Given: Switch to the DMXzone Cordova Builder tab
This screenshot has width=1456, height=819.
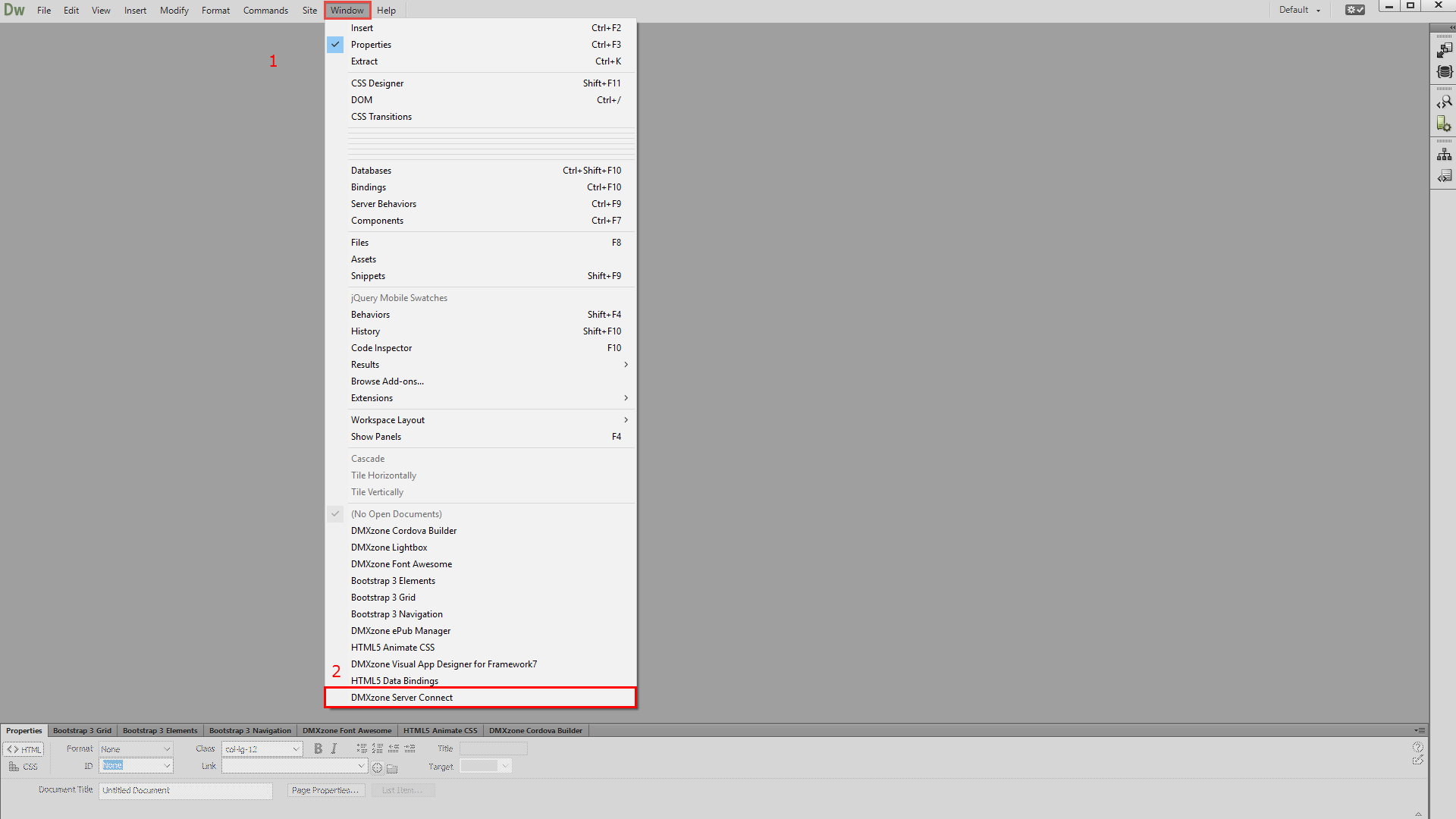Looking at the screenshot, I should click(x=535, y=731).
